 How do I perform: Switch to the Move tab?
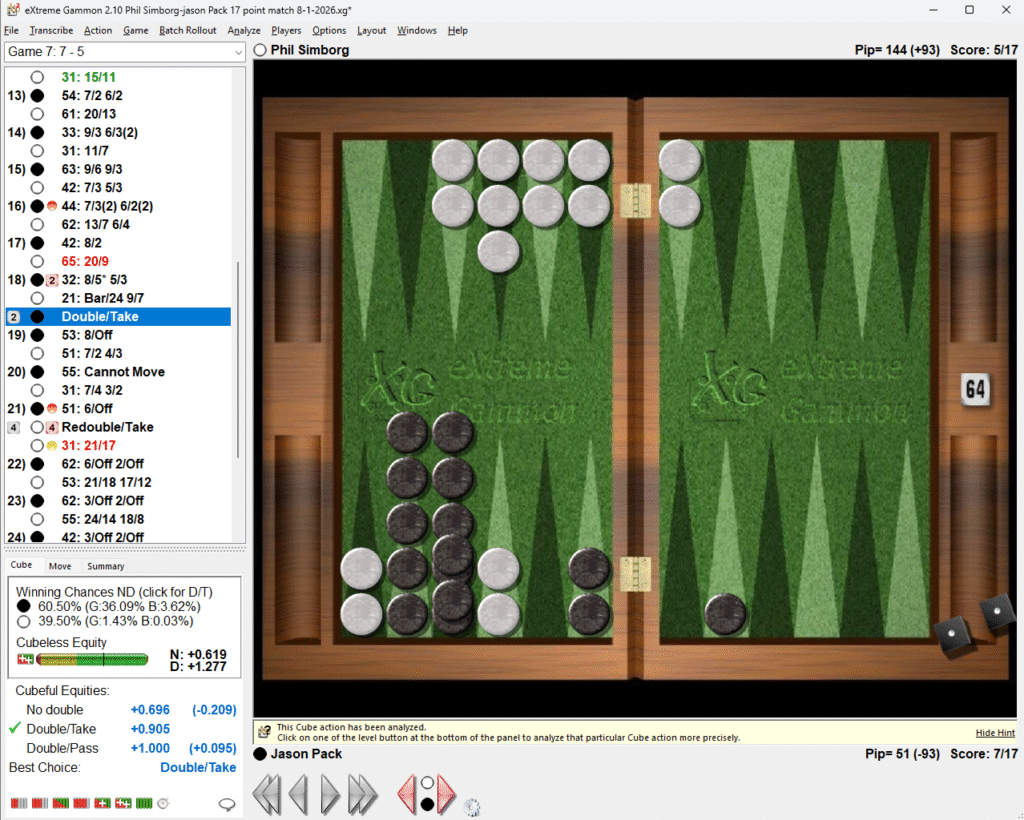click(x=60, y=566)
